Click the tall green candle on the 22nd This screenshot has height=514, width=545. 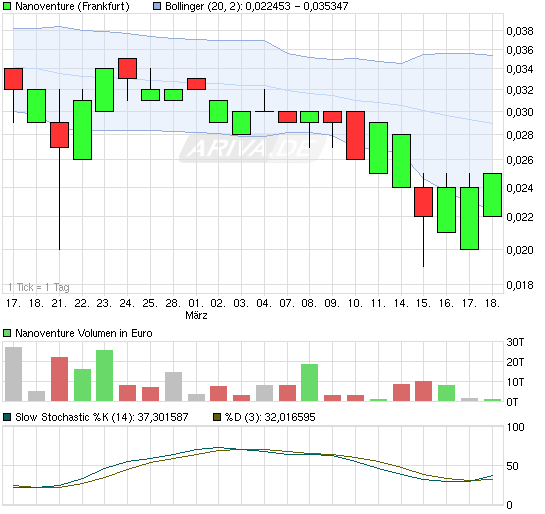[x=82, y=130]
